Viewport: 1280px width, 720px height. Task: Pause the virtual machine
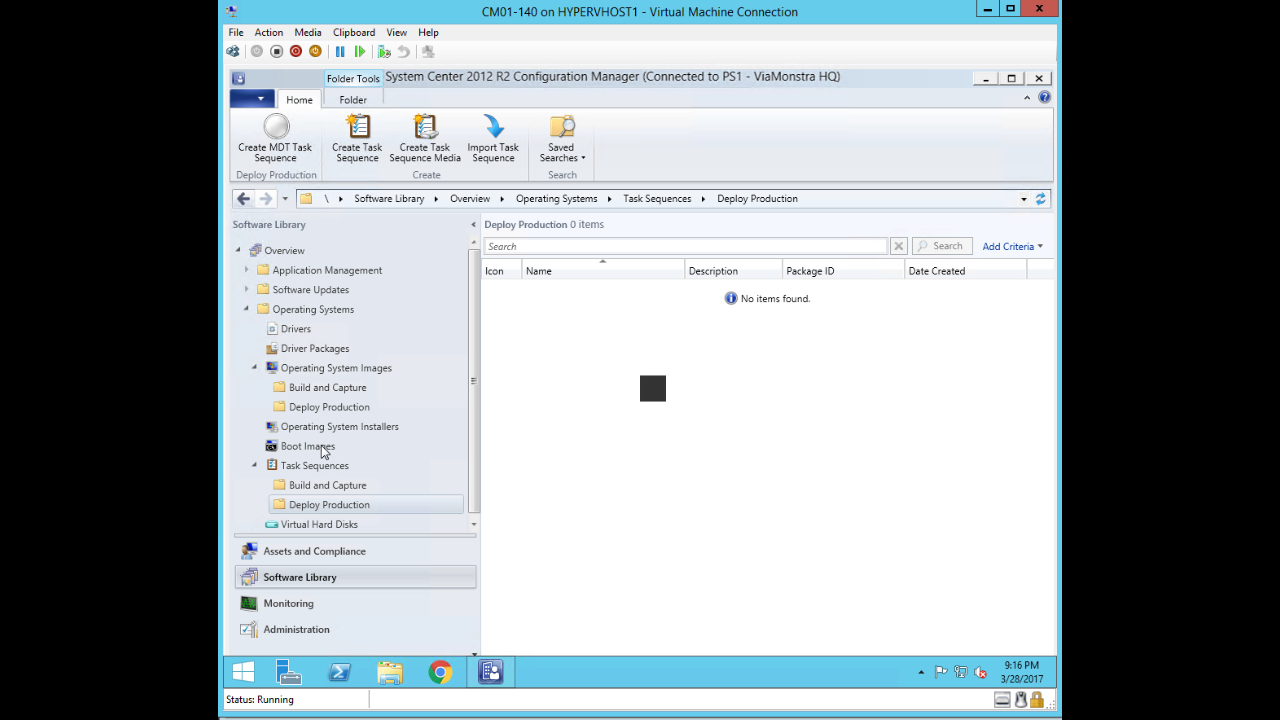coord(340,52)
